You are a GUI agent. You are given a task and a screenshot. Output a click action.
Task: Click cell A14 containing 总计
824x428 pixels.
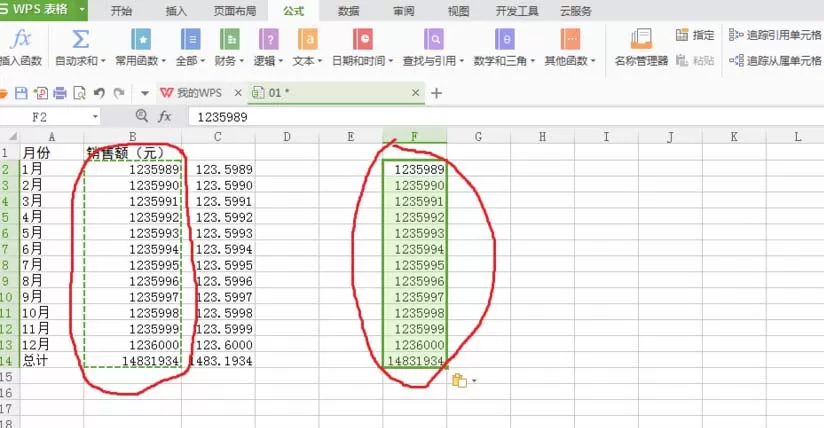pos(51,361)
